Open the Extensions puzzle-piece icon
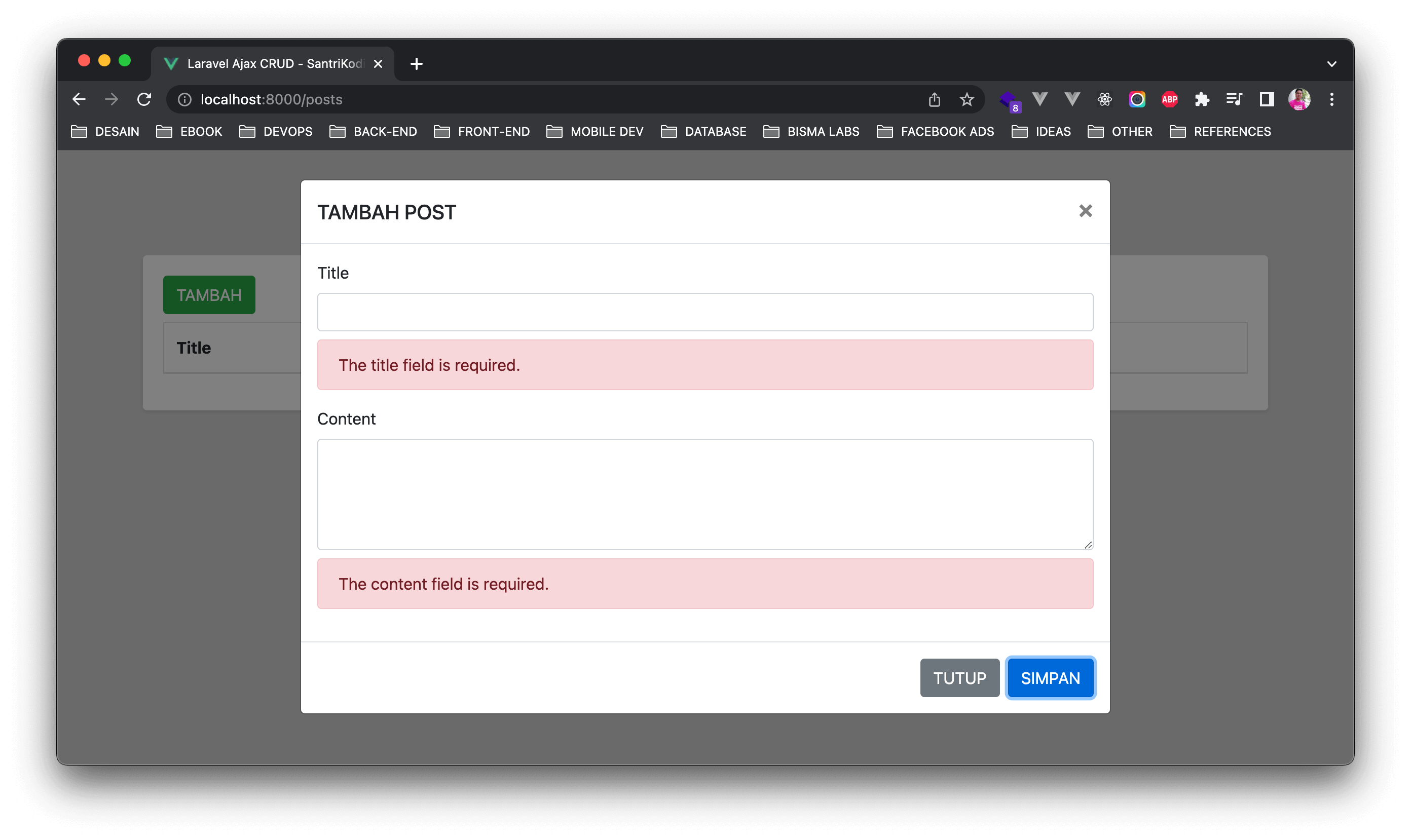 tap(1202, 100)
